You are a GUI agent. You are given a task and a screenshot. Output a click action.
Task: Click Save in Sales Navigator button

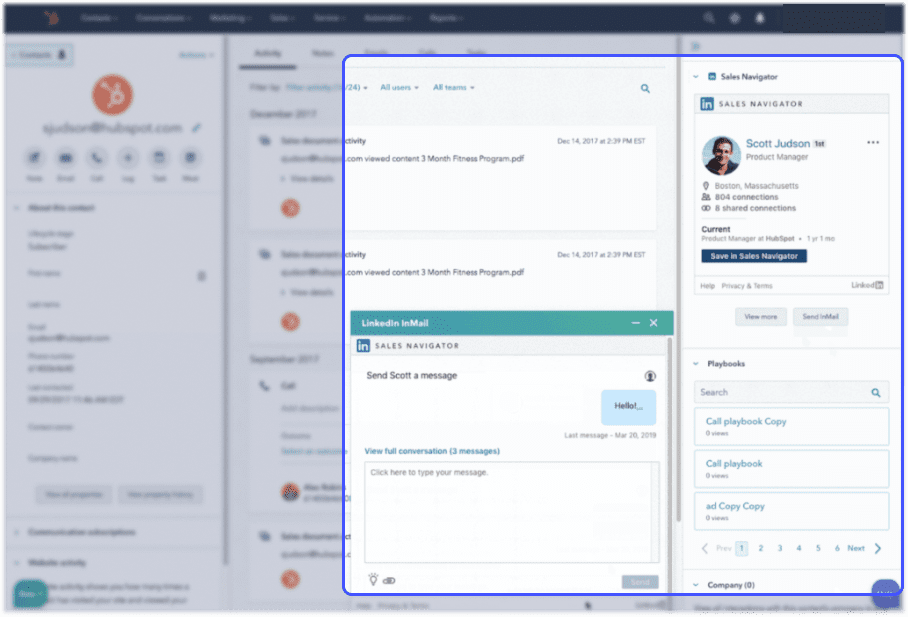pos(753,256)
